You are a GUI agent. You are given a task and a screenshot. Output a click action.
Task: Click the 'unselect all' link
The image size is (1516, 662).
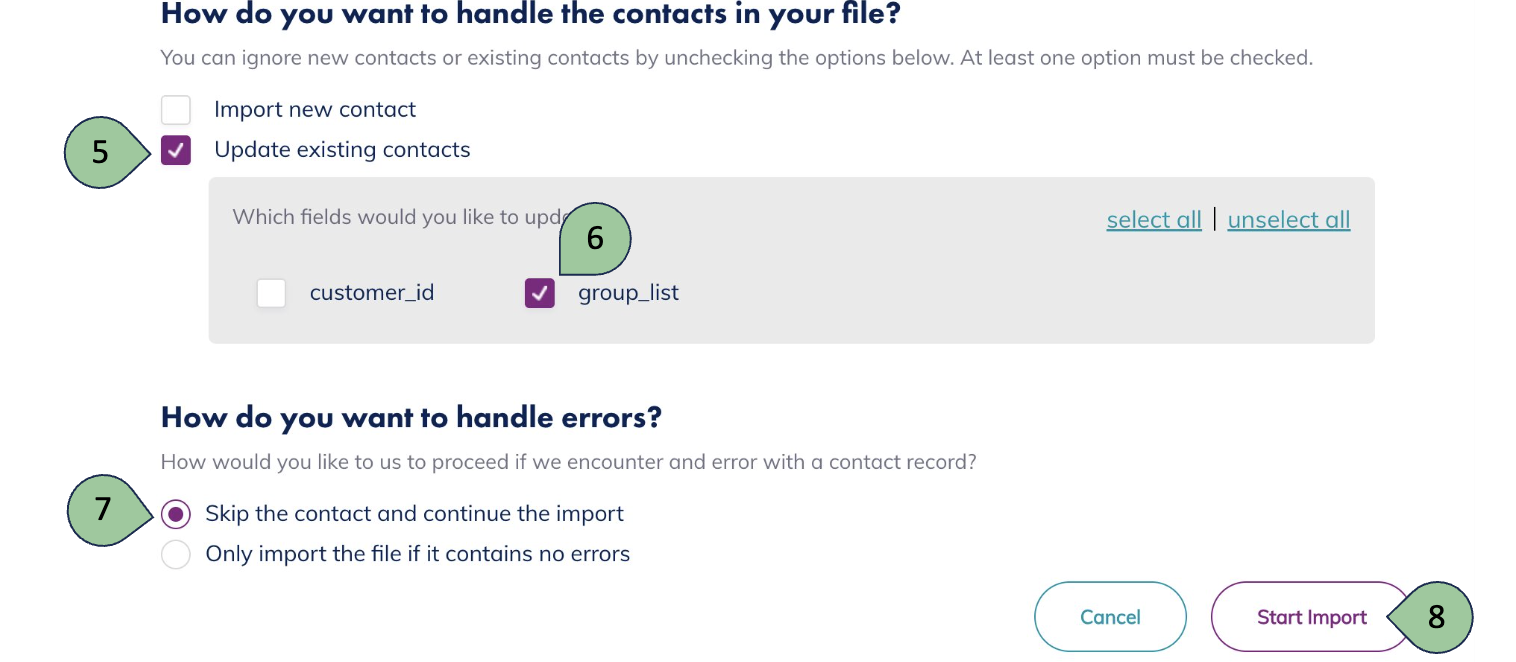pyautogui.click(x=1288, y=220)
